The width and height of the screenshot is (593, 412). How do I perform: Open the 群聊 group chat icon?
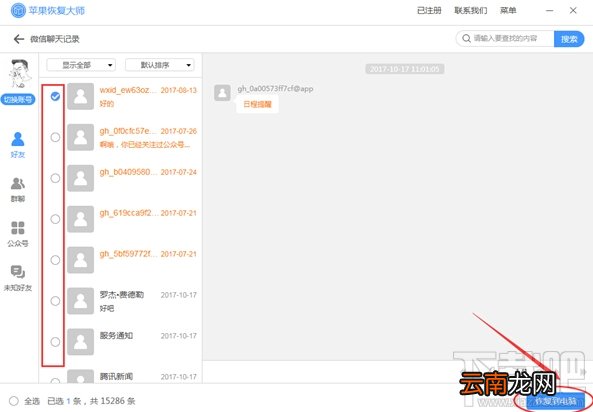pos(18,189)
